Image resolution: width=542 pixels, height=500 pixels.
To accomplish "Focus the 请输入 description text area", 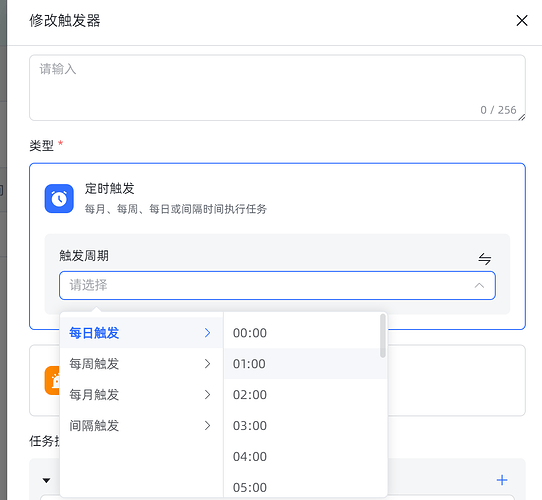I will (x=277, y=88).
